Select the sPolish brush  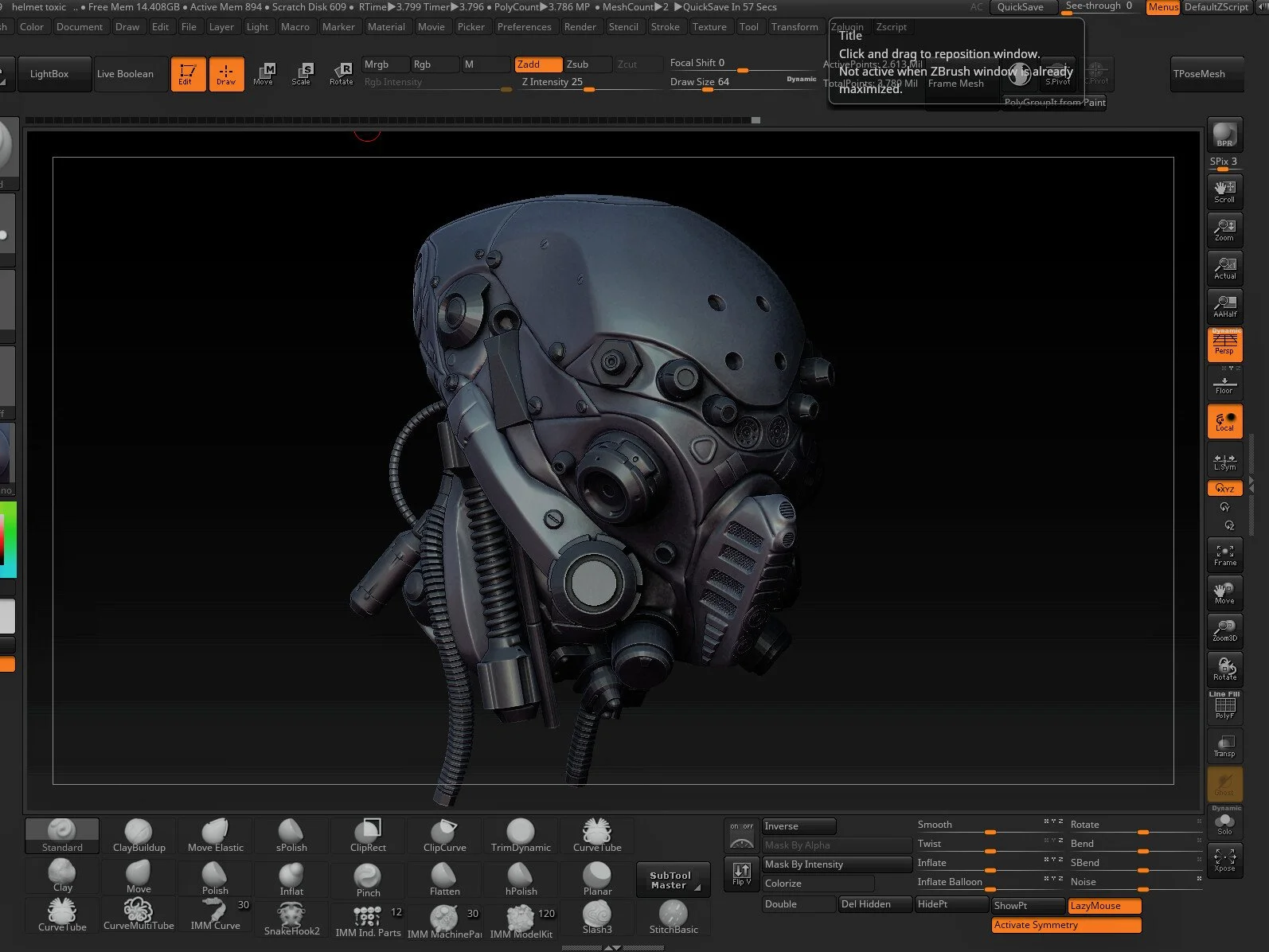[291, 835]
